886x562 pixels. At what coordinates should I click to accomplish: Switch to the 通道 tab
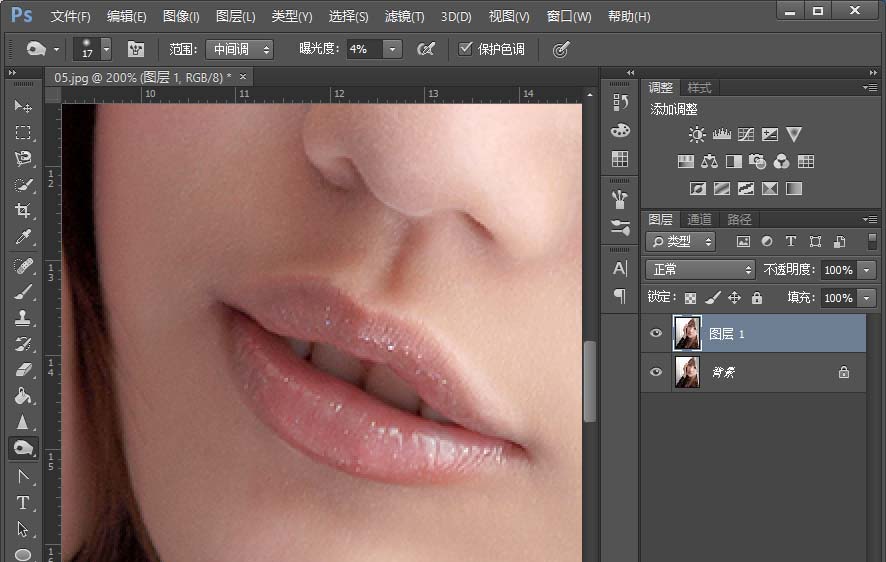700,219
